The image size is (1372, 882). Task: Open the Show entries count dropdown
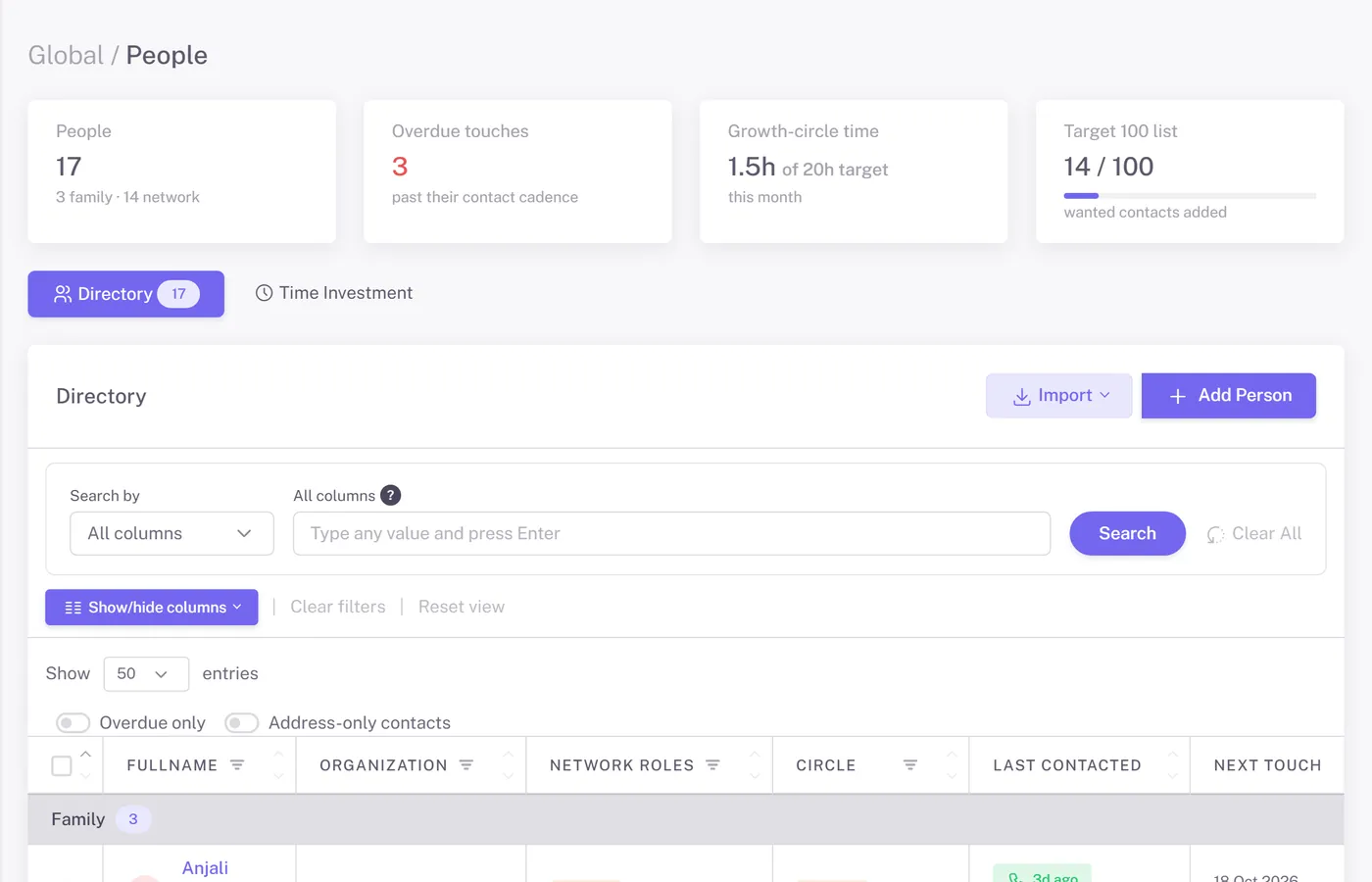146,674
